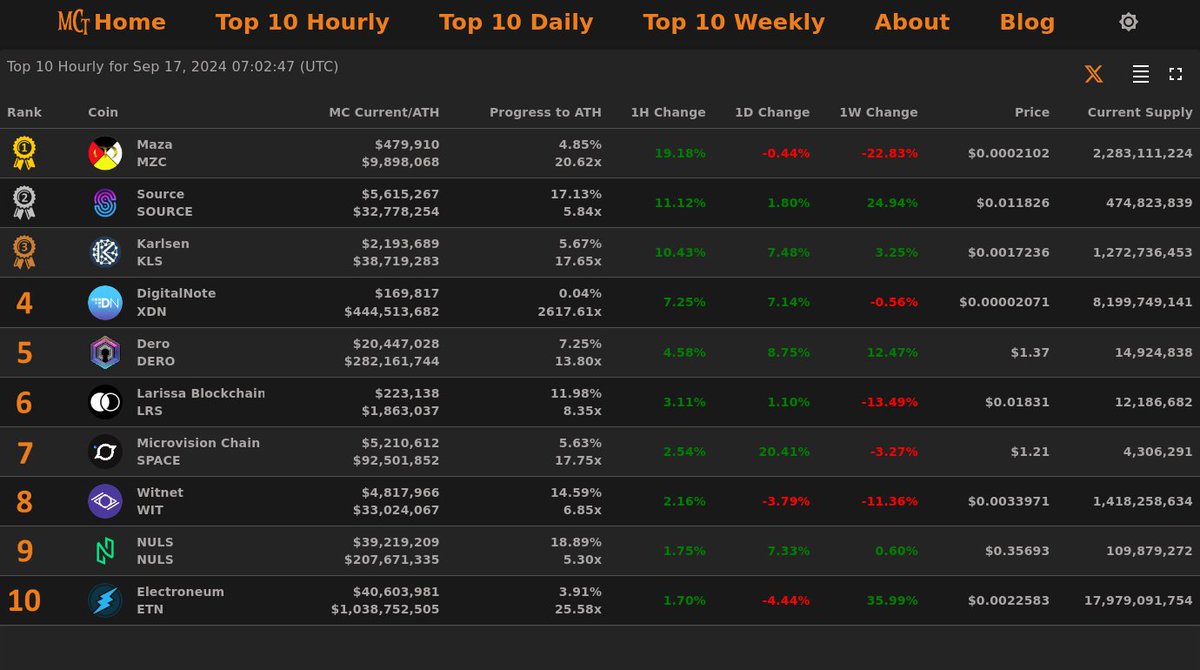Image resolution: width=1200 pixels, height=670 pixels.
Task: Open the Blog page
Action: pyautogui.click(x=1027, y=22)
